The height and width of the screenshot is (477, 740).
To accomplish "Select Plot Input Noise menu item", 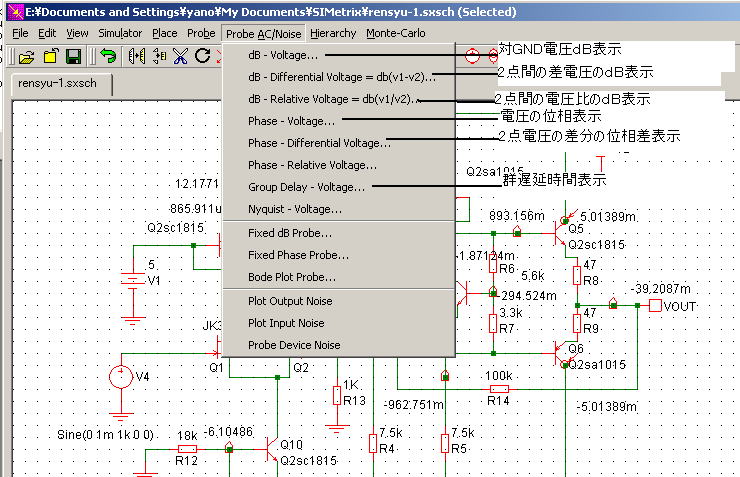I will tap(339, 323).
